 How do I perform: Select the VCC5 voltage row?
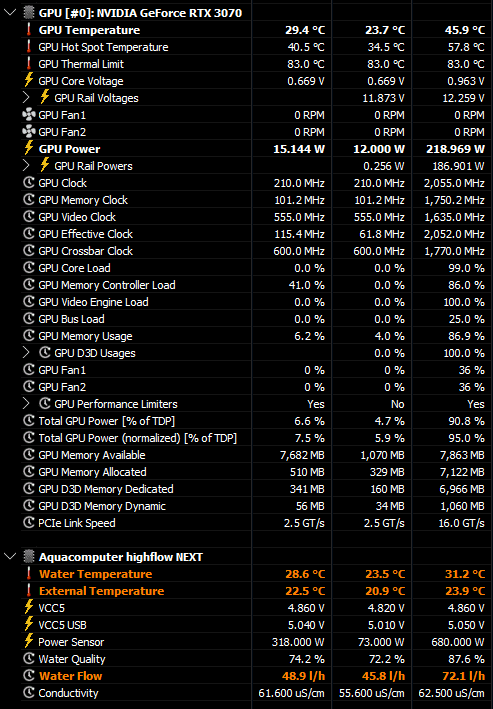point(256,608)
